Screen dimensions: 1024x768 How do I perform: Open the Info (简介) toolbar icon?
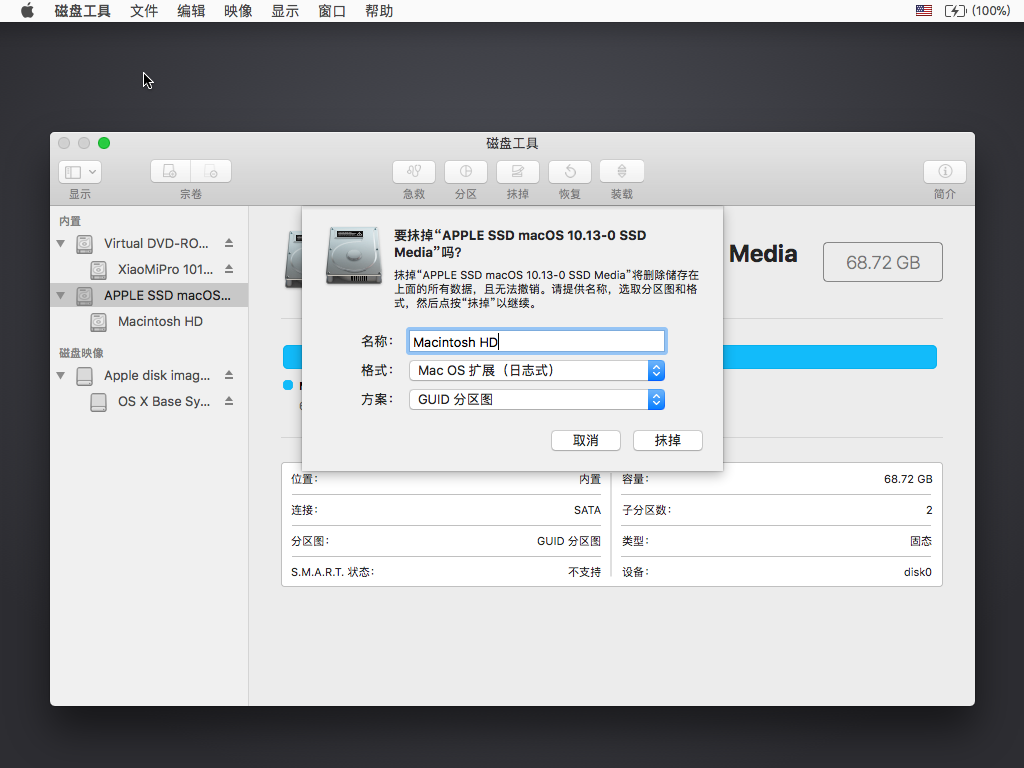click(x=944, y=172)
